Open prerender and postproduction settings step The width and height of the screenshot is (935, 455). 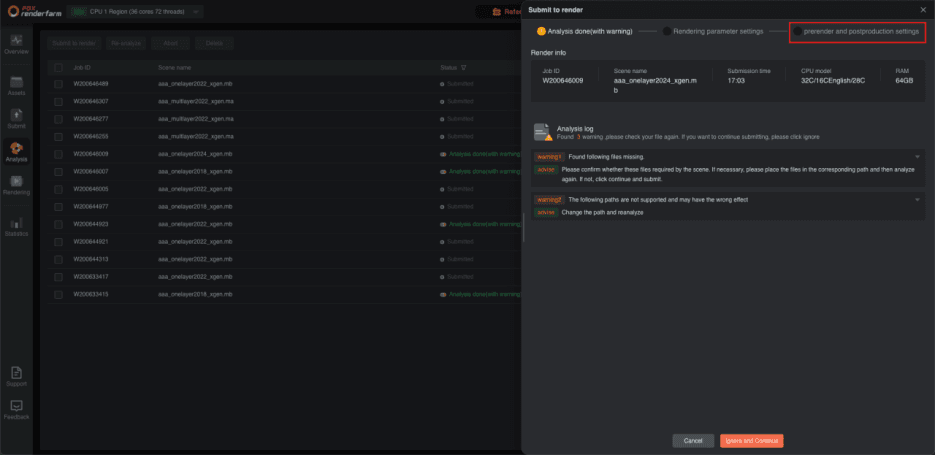tap(856, 31)
